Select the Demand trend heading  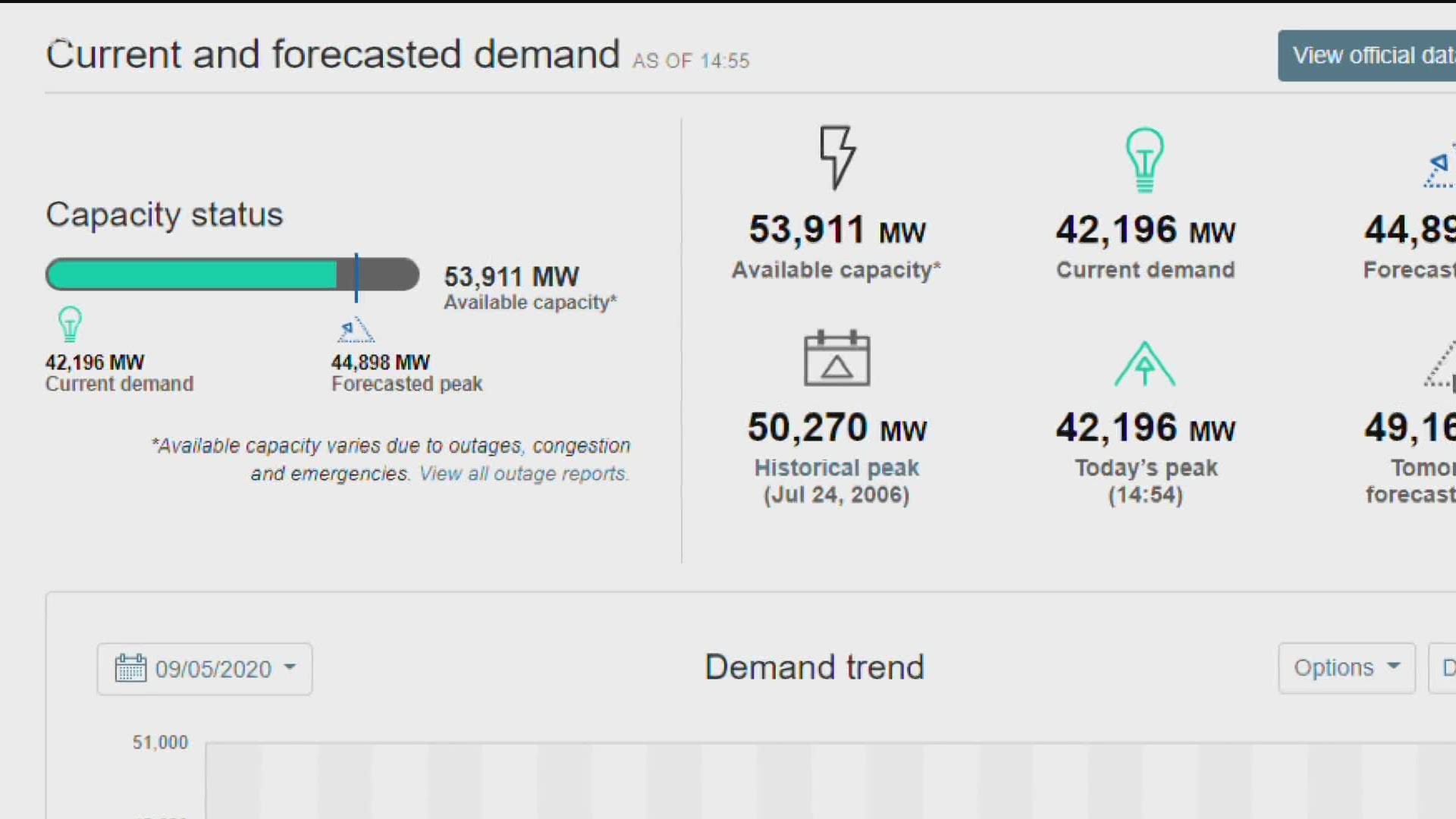coord(814,667)
